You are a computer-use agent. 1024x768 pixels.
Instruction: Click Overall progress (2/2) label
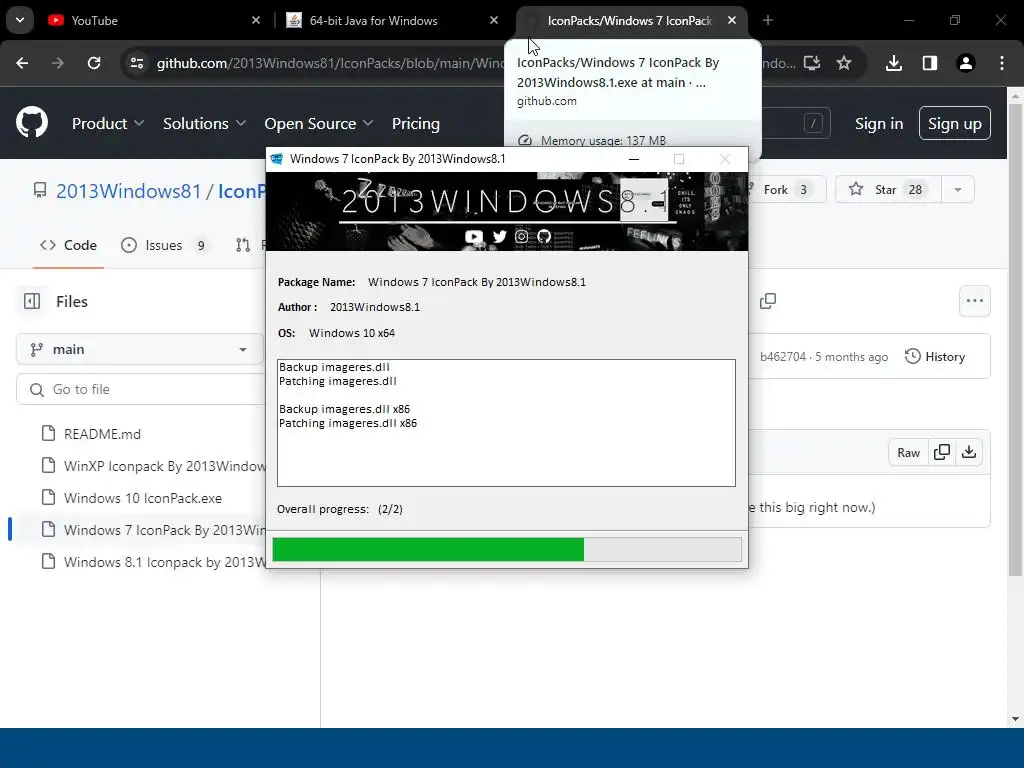click(x=340, y=509)
